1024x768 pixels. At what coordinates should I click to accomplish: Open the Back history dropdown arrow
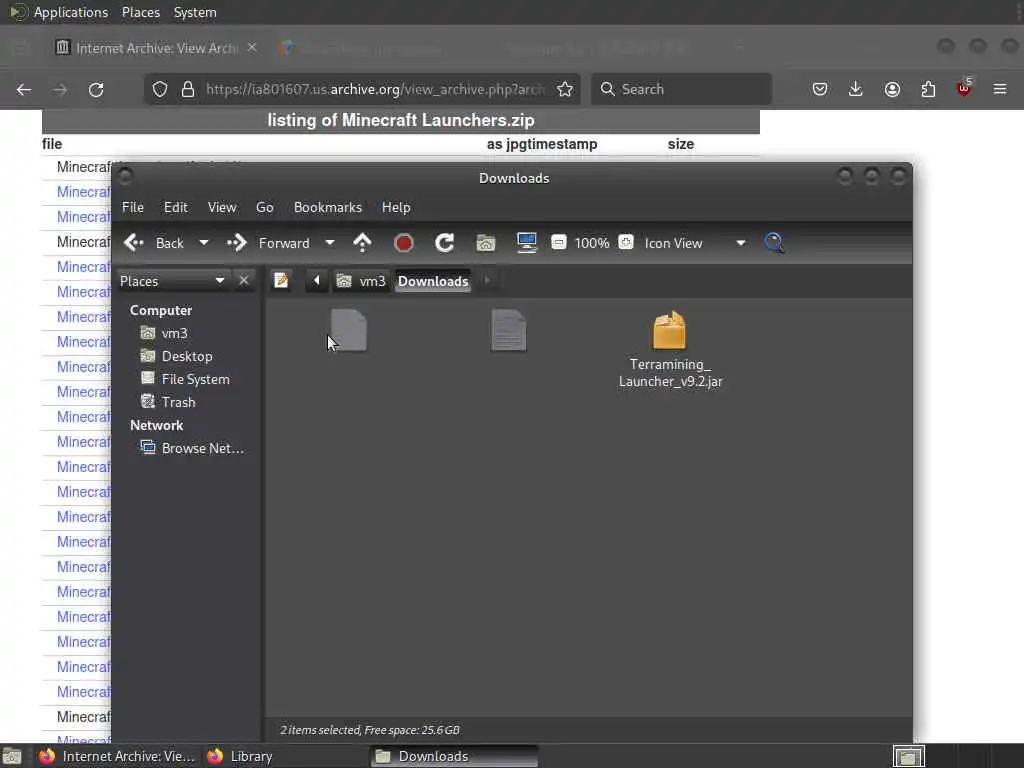click(x=204, y=243)
